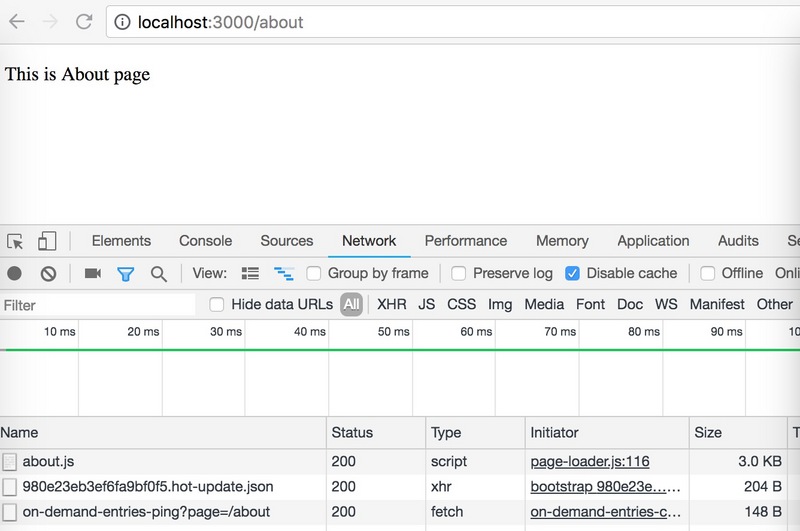
Task: Enable Group by frame checkbox
Action: [x=314, y=273]
